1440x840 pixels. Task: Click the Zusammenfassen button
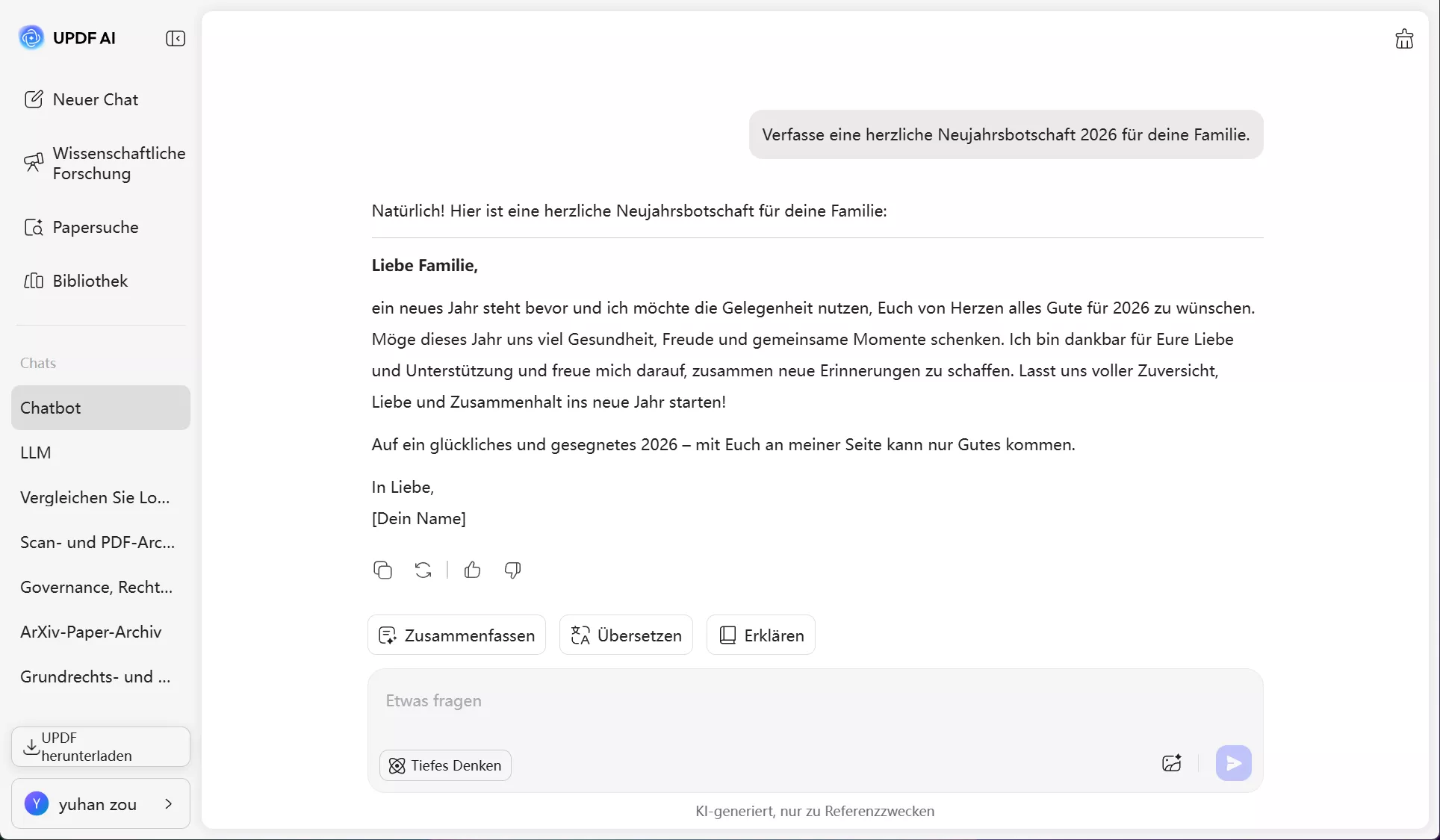click(x=456, y=635)
